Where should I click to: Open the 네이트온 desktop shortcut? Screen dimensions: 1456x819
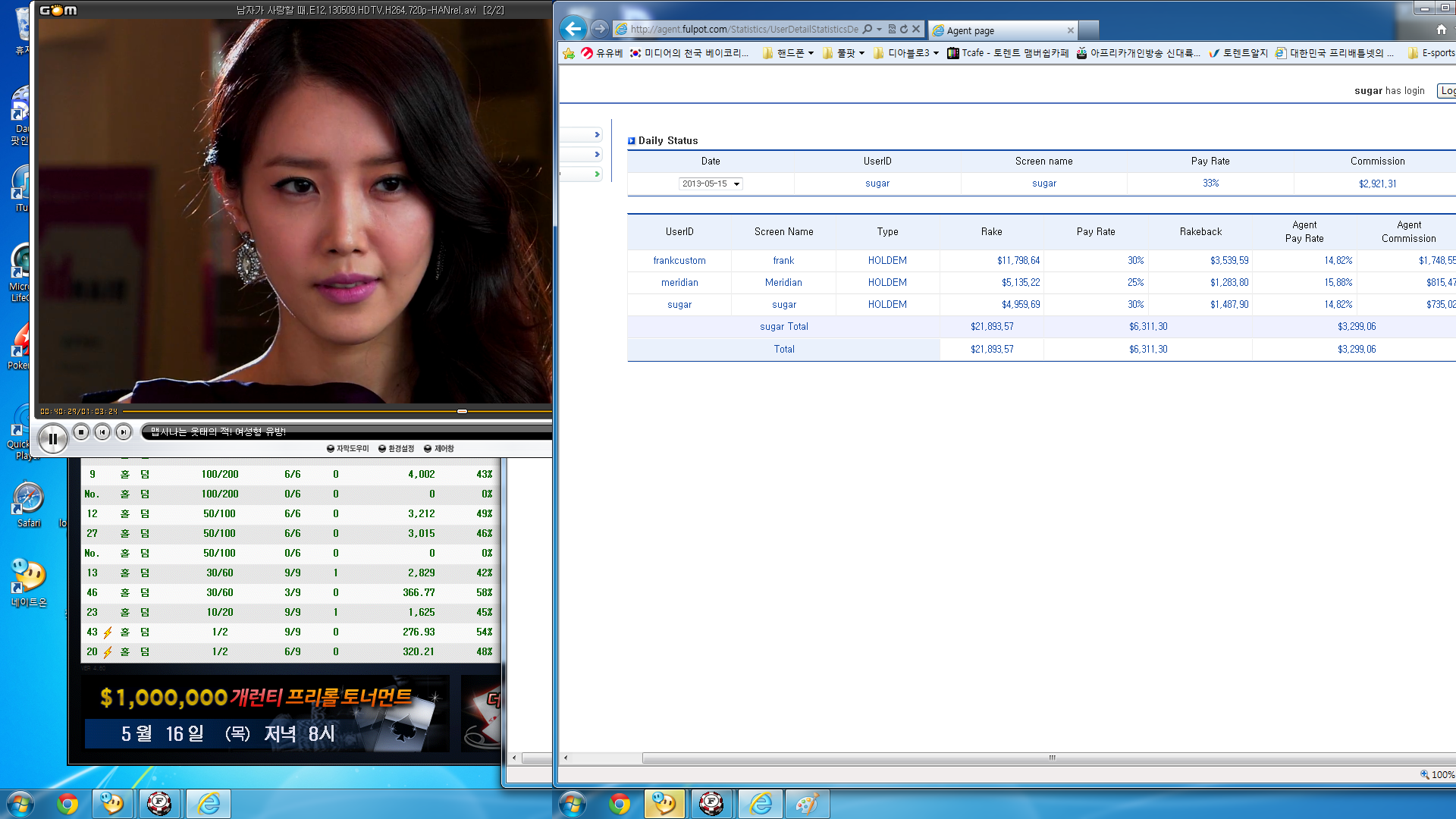click(29, 583)
